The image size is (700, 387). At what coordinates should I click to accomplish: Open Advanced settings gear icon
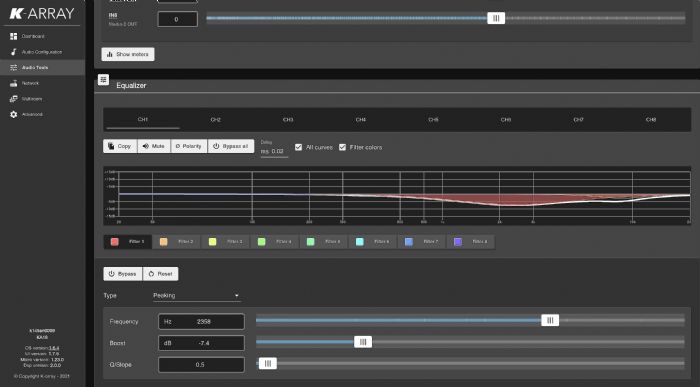tap(13, 114)
